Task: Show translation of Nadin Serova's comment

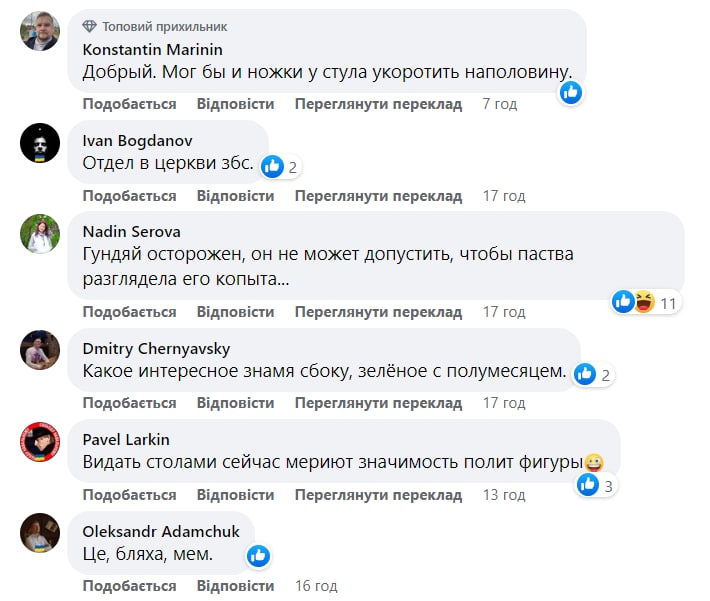Action: pos(378,312)
